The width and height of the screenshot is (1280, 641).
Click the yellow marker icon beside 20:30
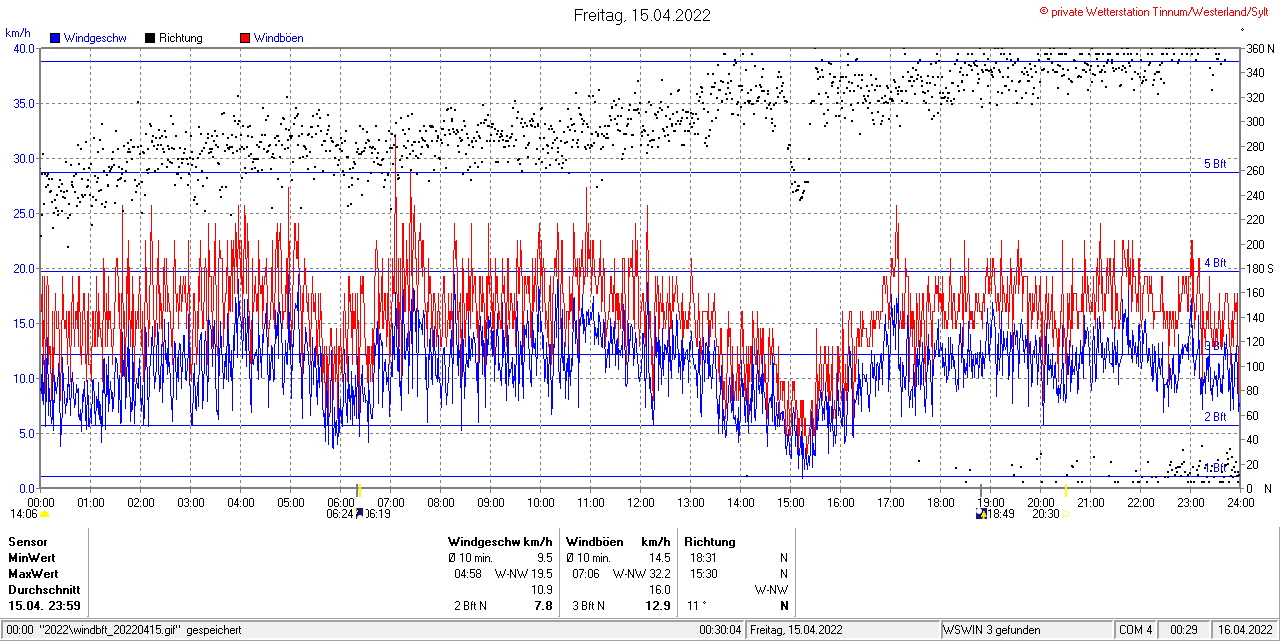(x=1066, y=515)
